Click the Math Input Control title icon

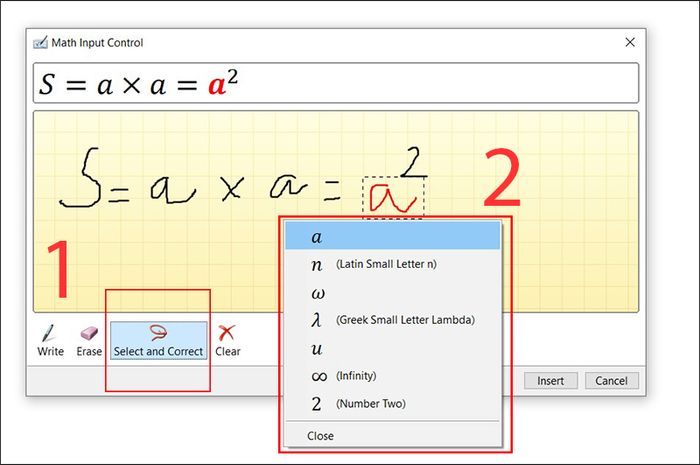[40, 43]
